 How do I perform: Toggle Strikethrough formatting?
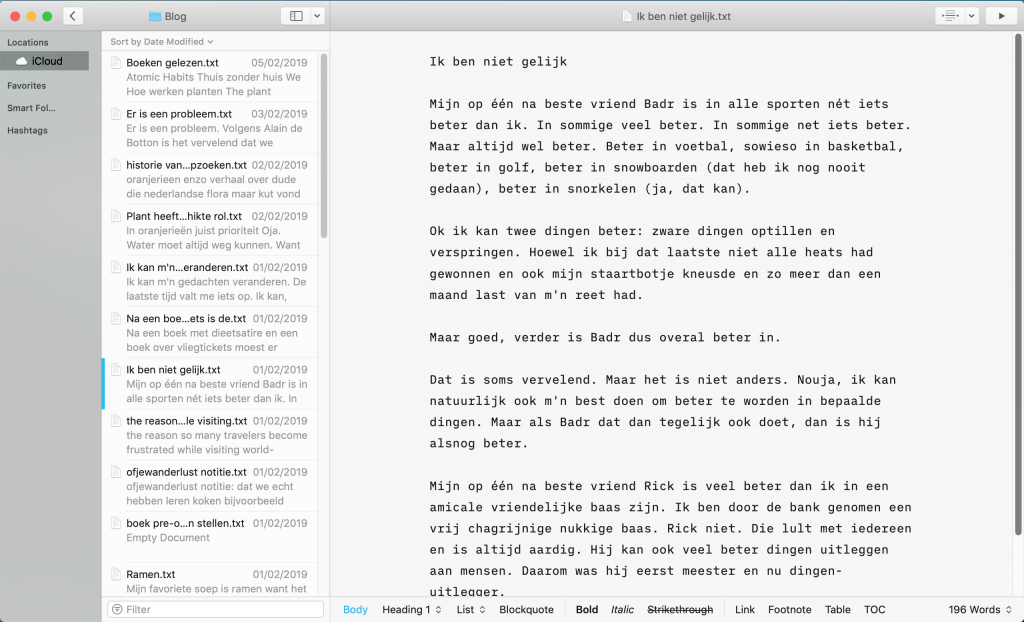point(680,609)
